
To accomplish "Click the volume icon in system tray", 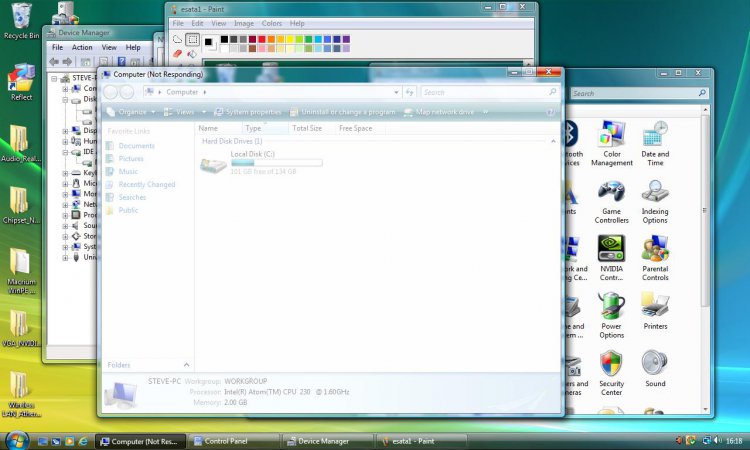I will coord(717,440).
